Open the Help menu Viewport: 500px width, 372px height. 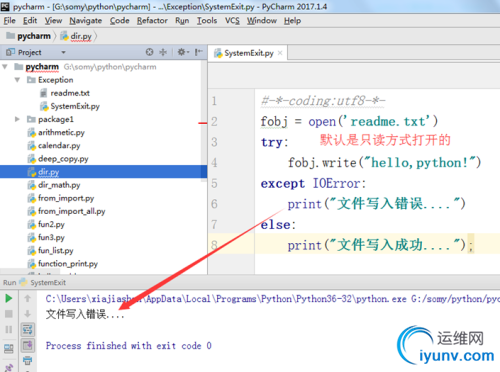292,21
